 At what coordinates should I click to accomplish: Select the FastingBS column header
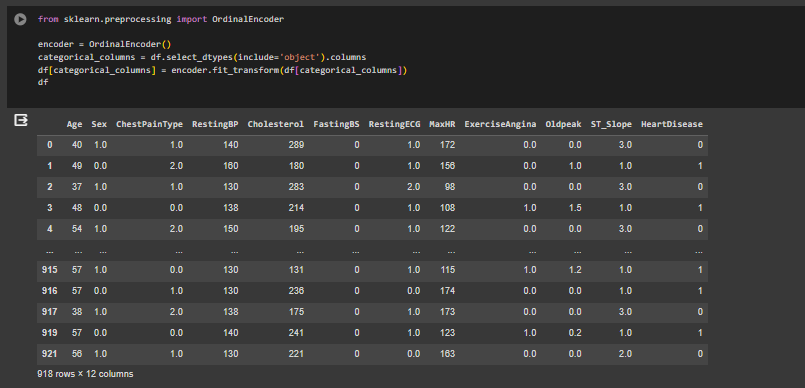(336, 124)
